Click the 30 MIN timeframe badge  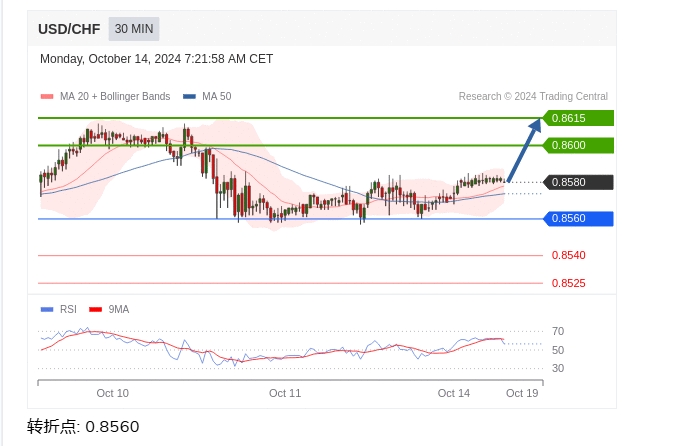pyautogui.click(x=134, y=29)
